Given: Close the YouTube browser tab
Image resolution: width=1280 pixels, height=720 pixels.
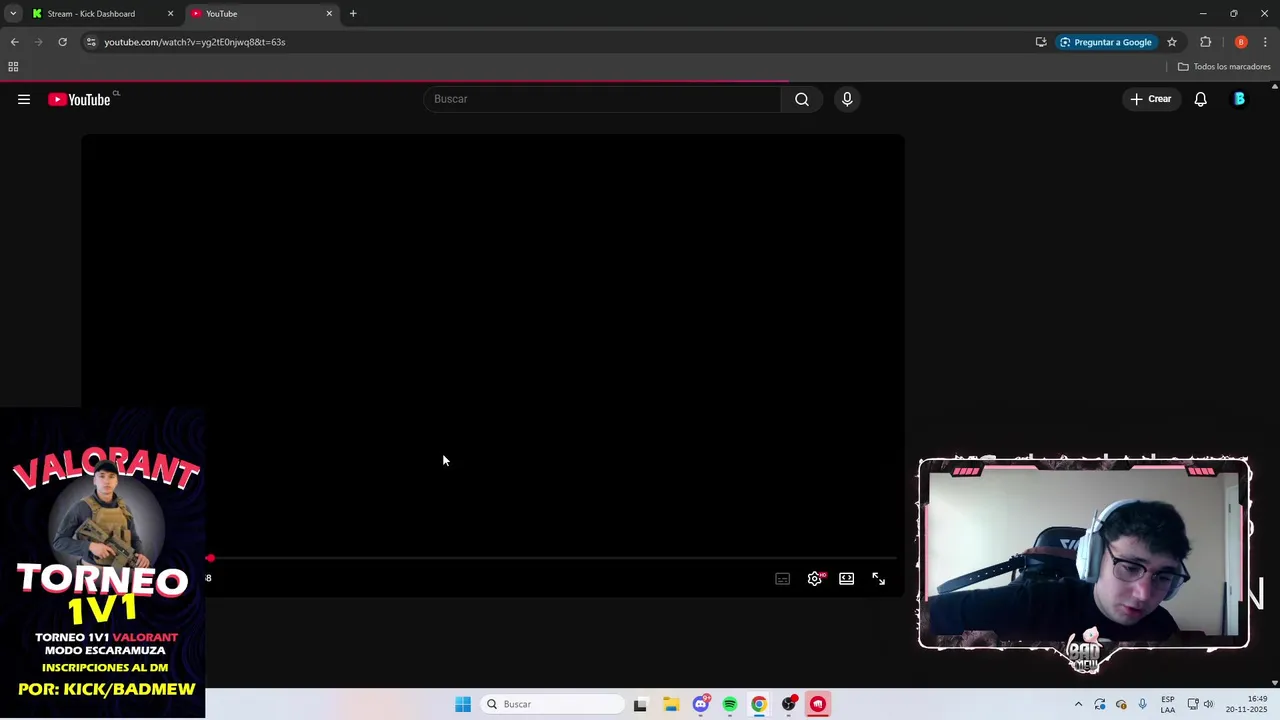Looking at the screenshot, I should pyautogui.click(x=329, y=14).
